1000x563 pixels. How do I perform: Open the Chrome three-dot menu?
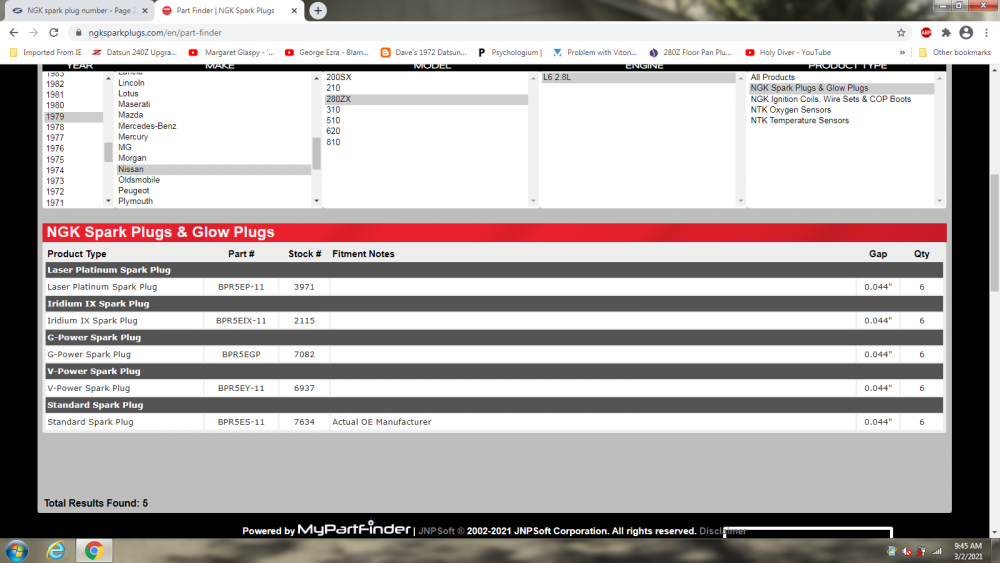coord(987,33)
